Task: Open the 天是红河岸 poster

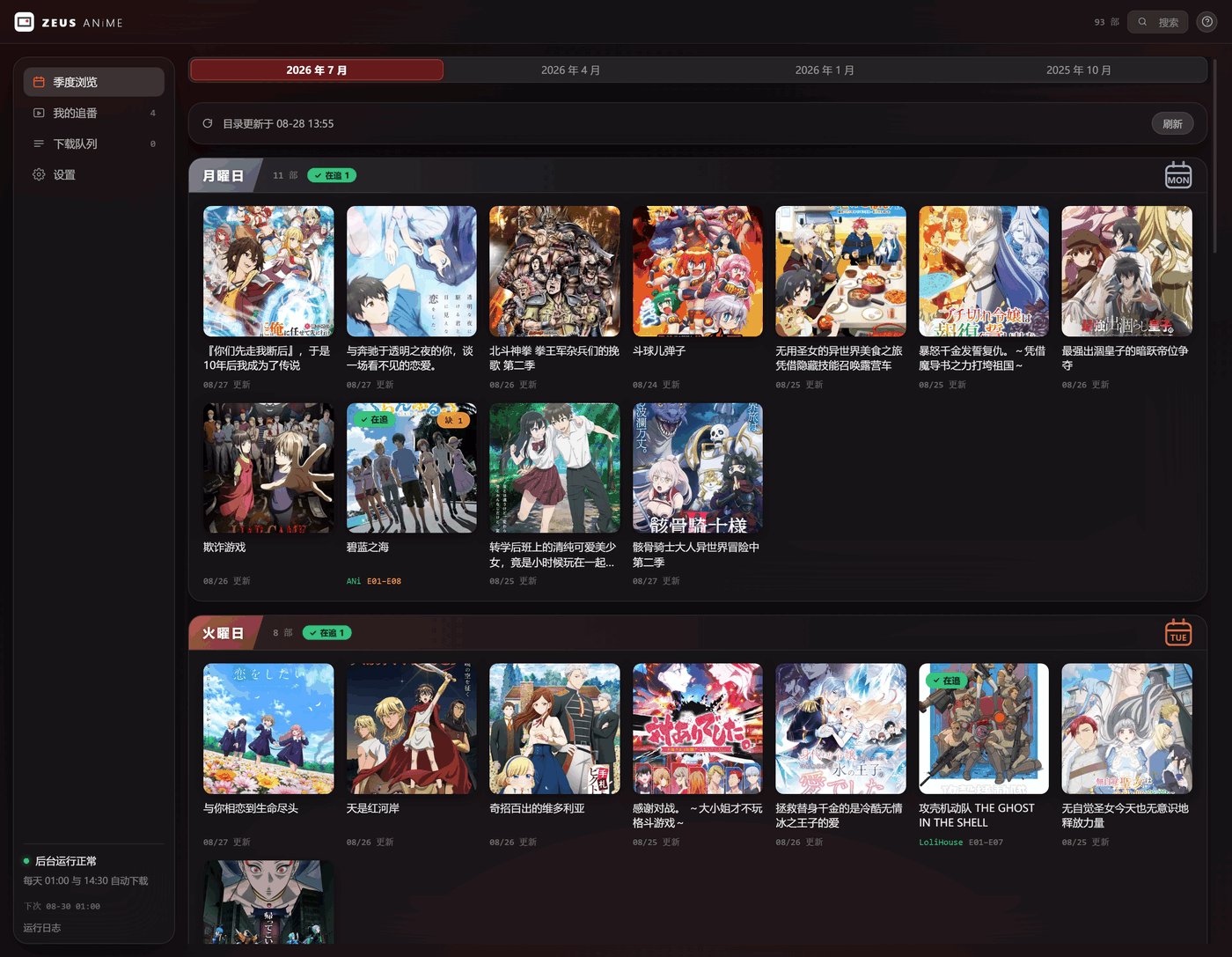Action: click(x=412, y=729)
